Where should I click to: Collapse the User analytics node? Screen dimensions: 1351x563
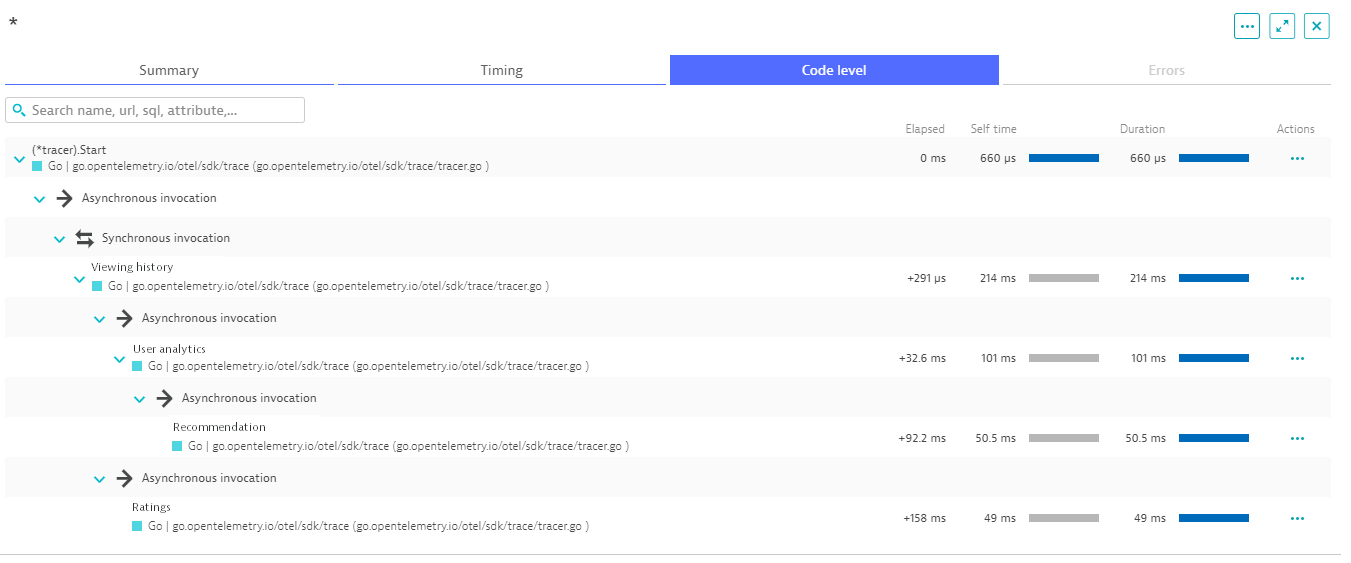(119, 359)
